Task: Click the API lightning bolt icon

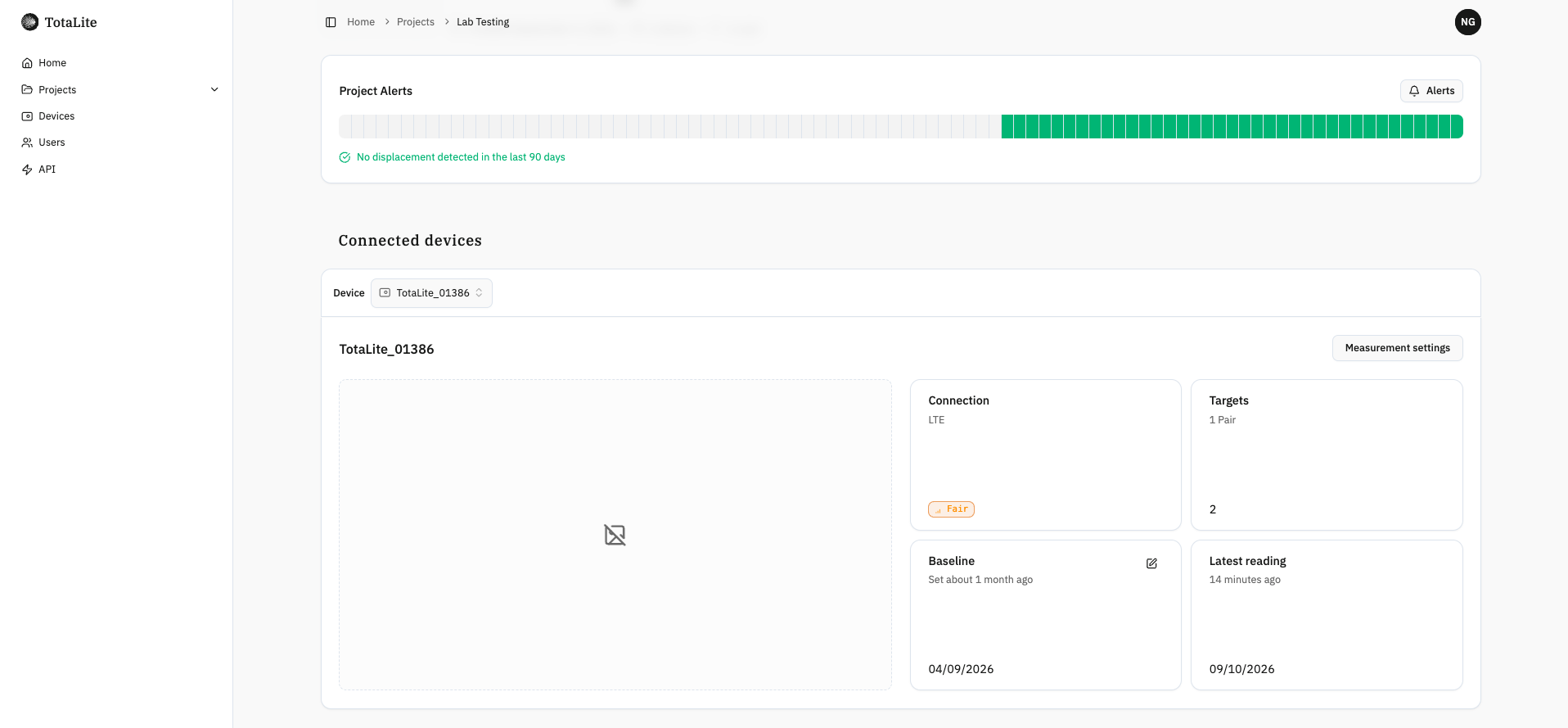Action: [x=27, y=170]
